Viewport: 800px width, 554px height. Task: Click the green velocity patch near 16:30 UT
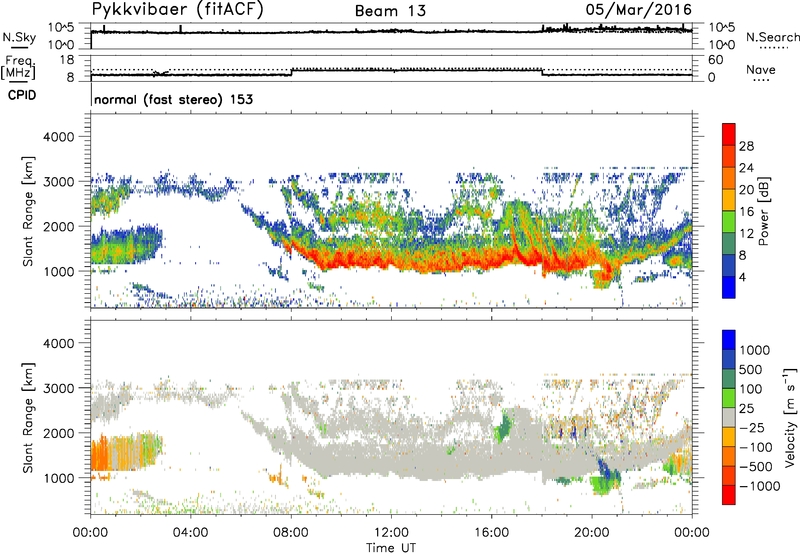(504, 427)
